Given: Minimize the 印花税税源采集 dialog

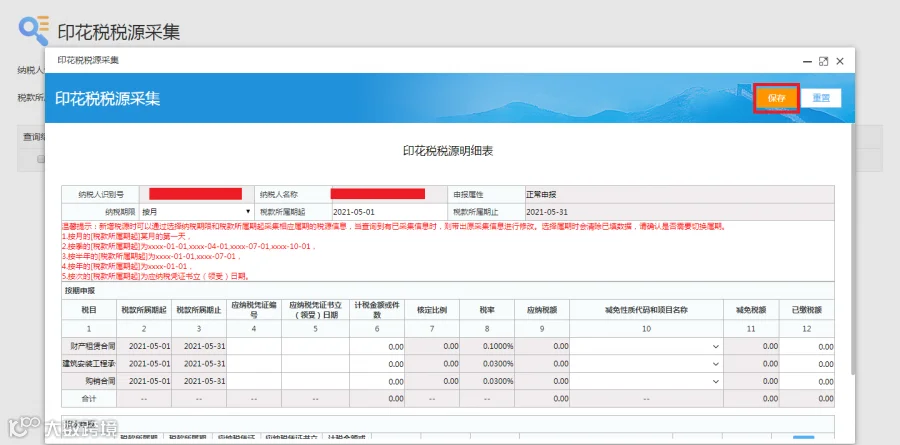Looking at the screenshot, I should coord(807,61).
